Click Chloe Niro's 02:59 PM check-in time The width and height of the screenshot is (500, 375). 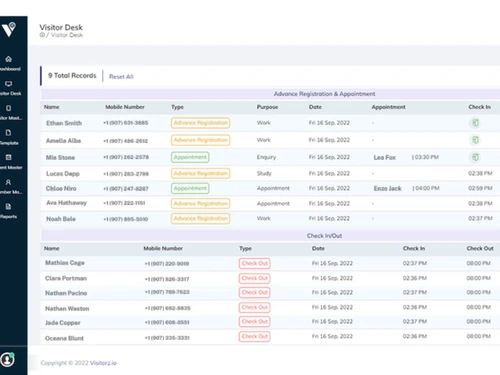480,188
